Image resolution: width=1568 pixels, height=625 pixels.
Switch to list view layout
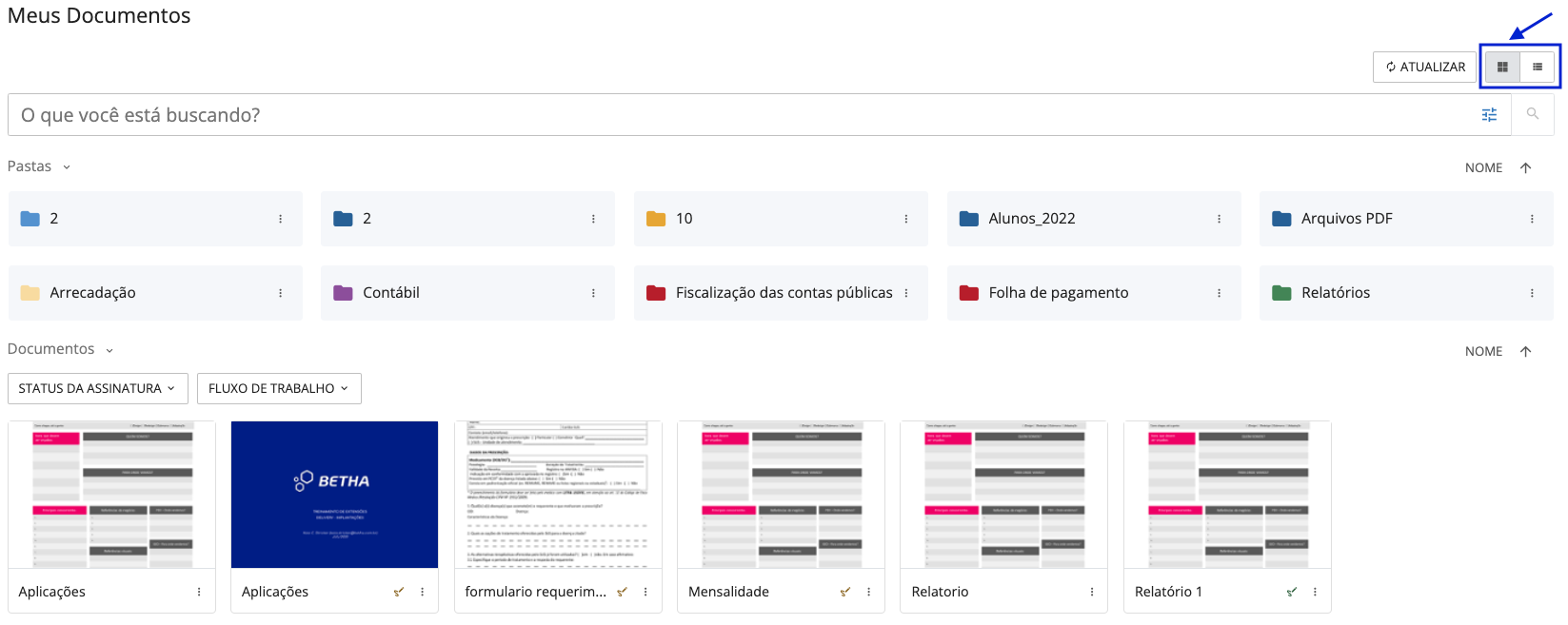(1538, 67)
